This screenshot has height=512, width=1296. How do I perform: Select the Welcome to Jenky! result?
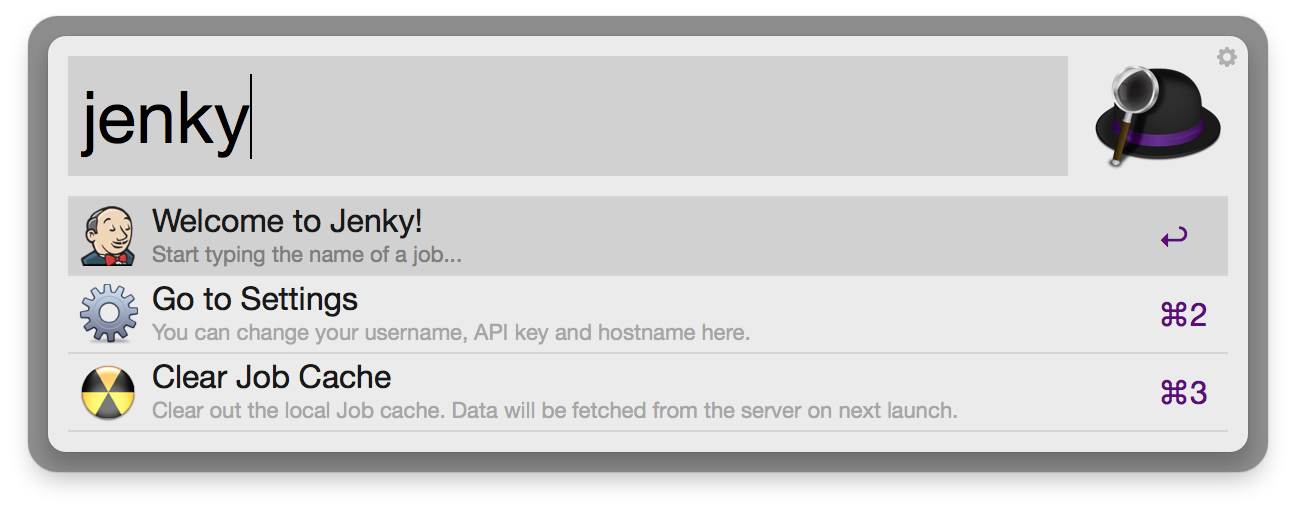point(648,236)
